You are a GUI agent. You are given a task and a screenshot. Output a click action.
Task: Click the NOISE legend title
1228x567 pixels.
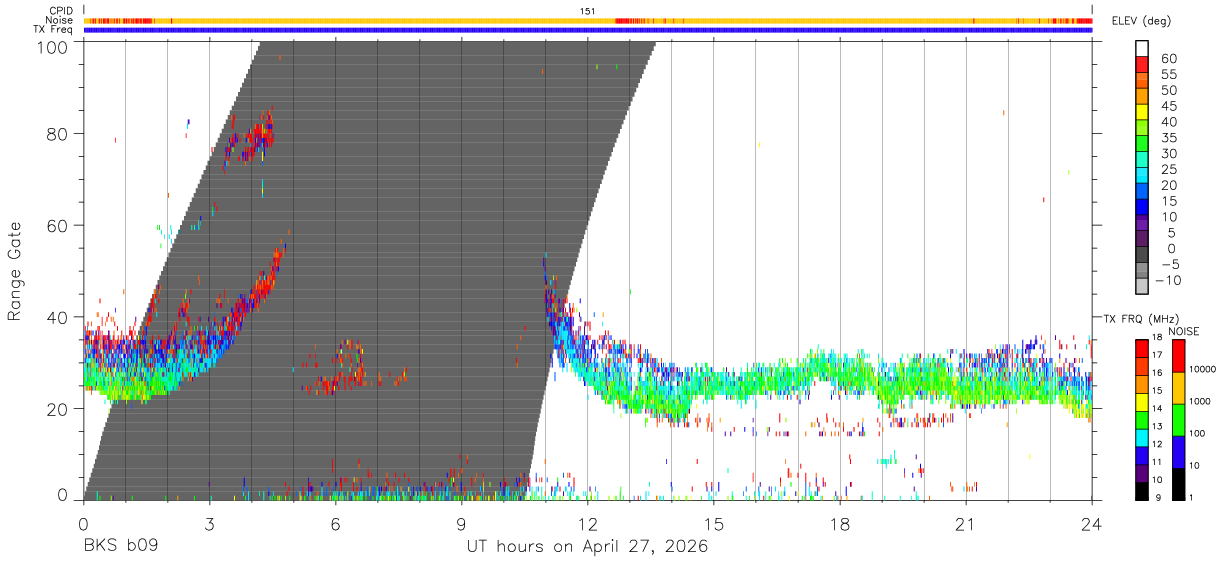[1184, 331]
